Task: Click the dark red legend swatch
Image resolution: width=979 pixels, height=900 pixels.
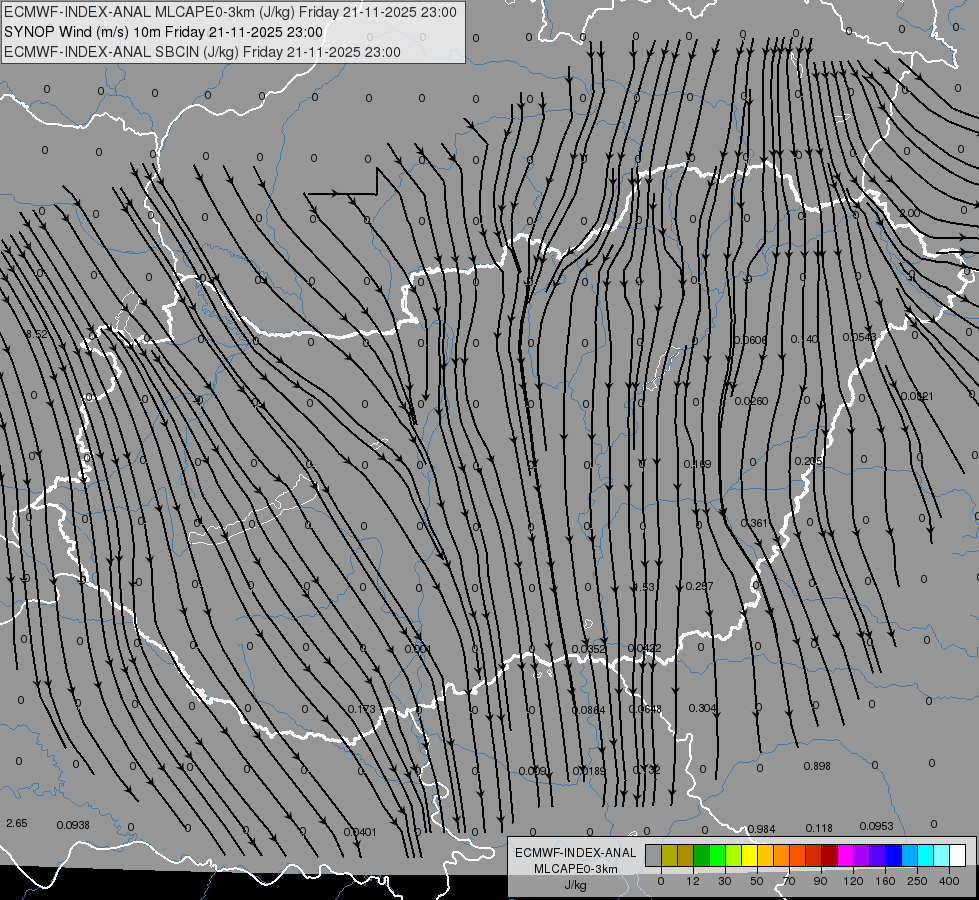Action: (829, 856)
